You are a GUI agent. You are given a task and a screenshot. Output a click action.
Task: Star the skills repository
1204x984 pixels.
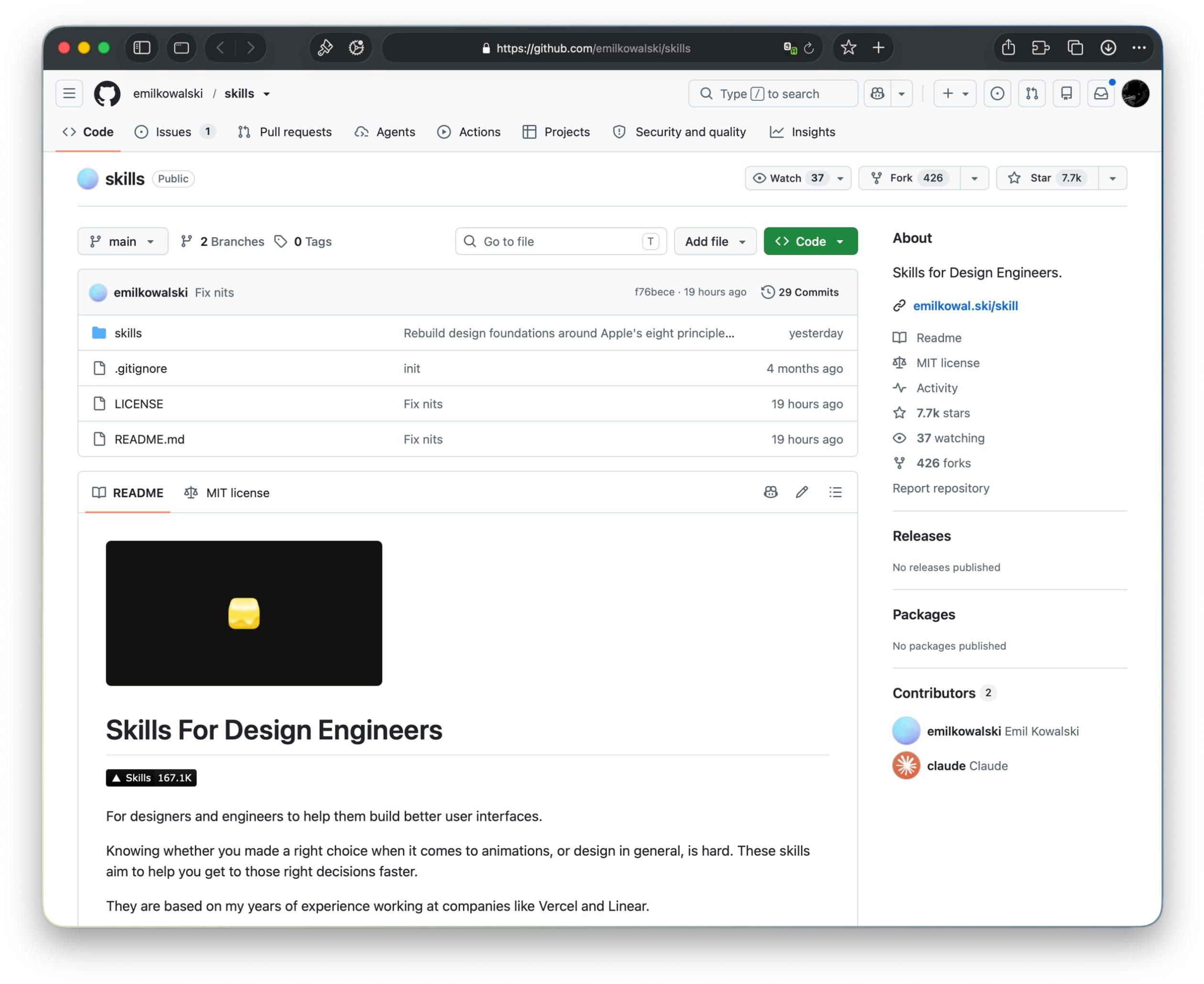coord(1046,178)
